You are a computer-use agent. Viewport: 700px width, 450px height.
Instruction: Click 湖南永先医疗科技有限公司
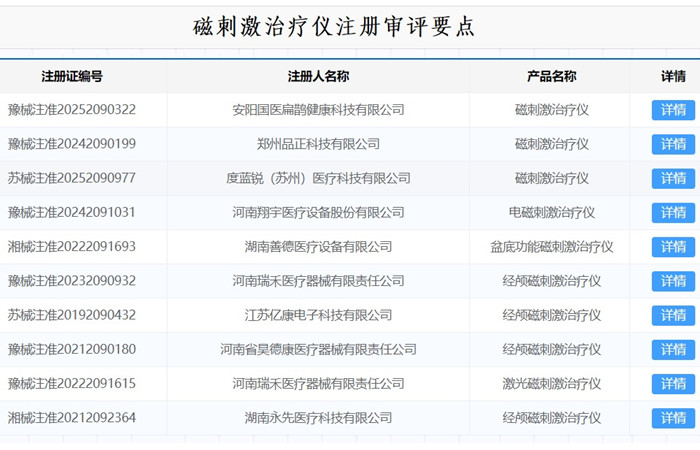click(x=318, y=418)
